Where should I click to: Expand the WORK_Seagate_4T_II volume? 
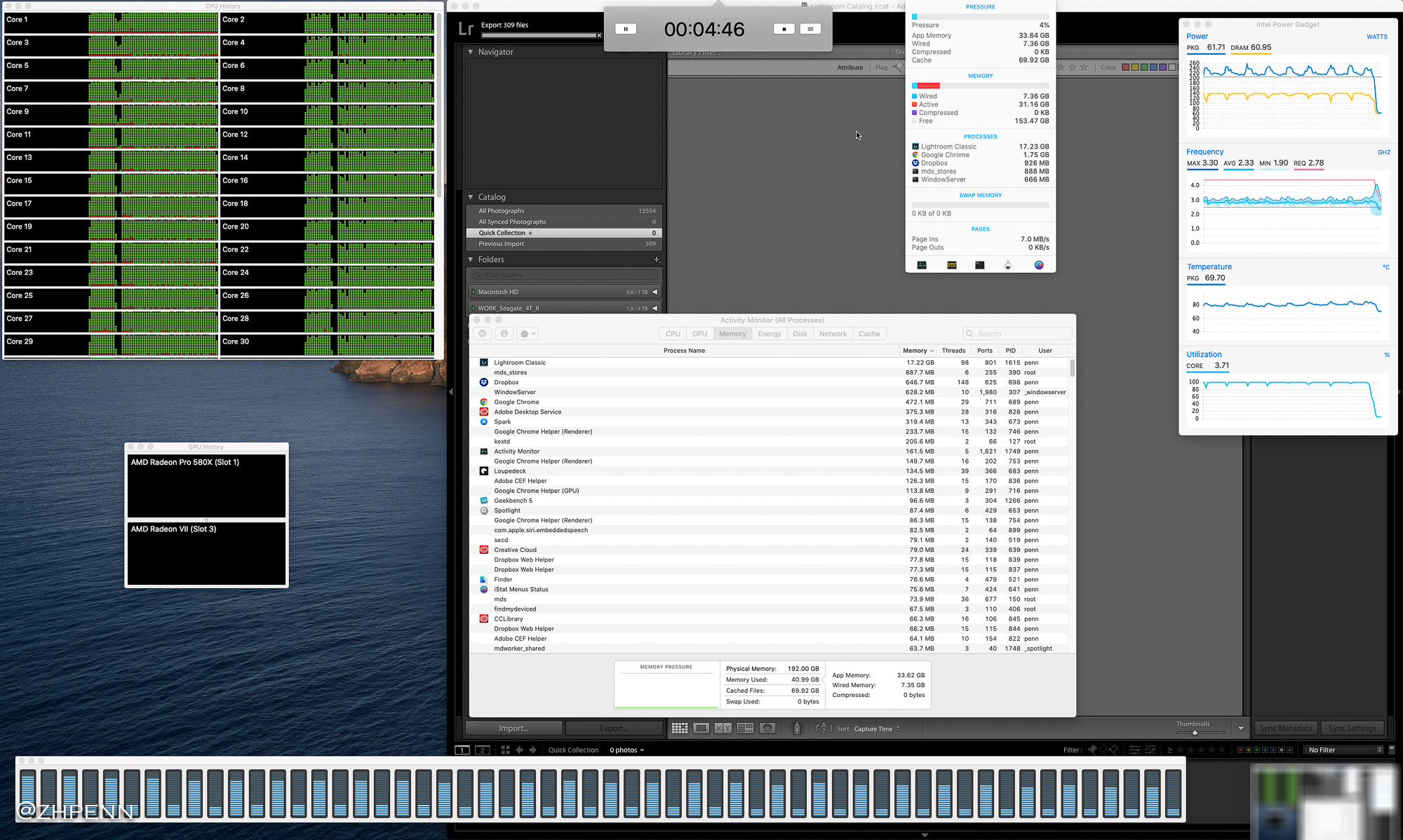655,308
